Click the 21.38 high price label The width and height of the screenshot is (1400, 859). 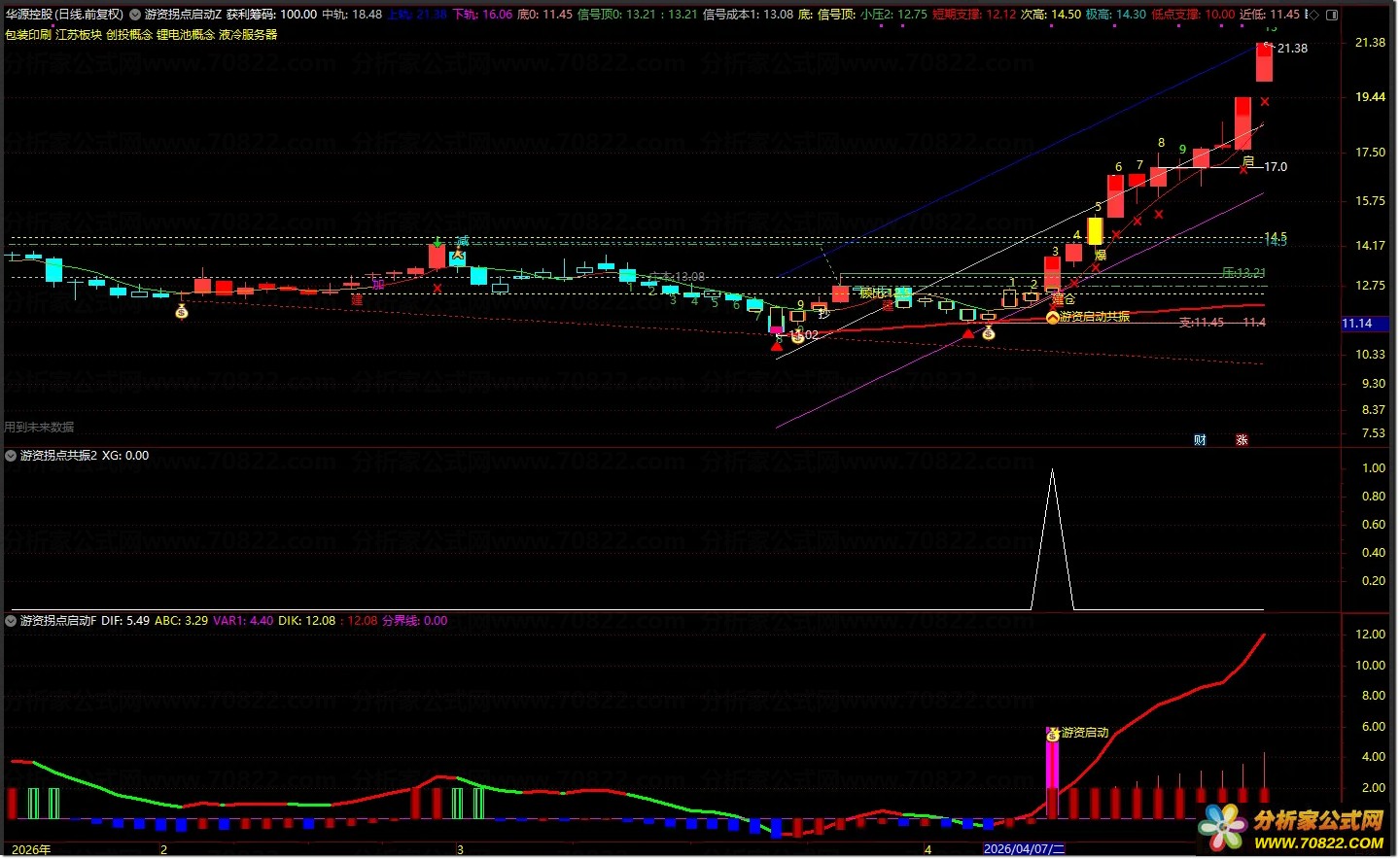click(x=1292, y=49)
